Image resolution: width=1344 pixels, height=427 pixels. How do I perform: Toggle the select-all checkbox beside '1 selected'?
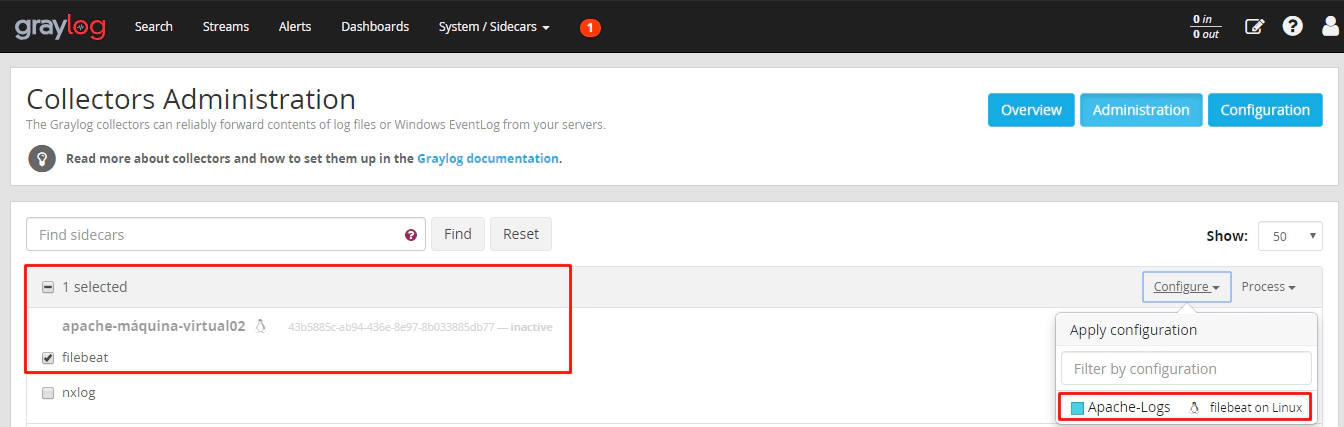[48, 287]
